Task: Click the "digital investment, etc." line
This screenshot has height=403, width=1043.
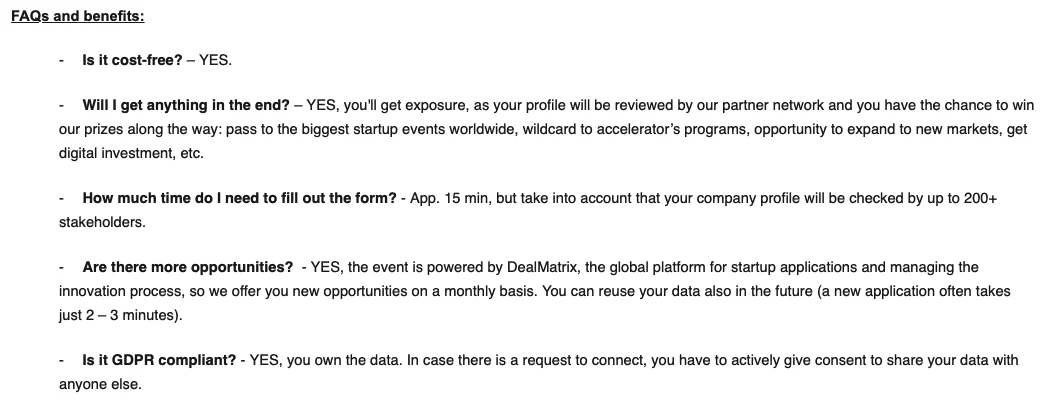Action: pos(131,154)
